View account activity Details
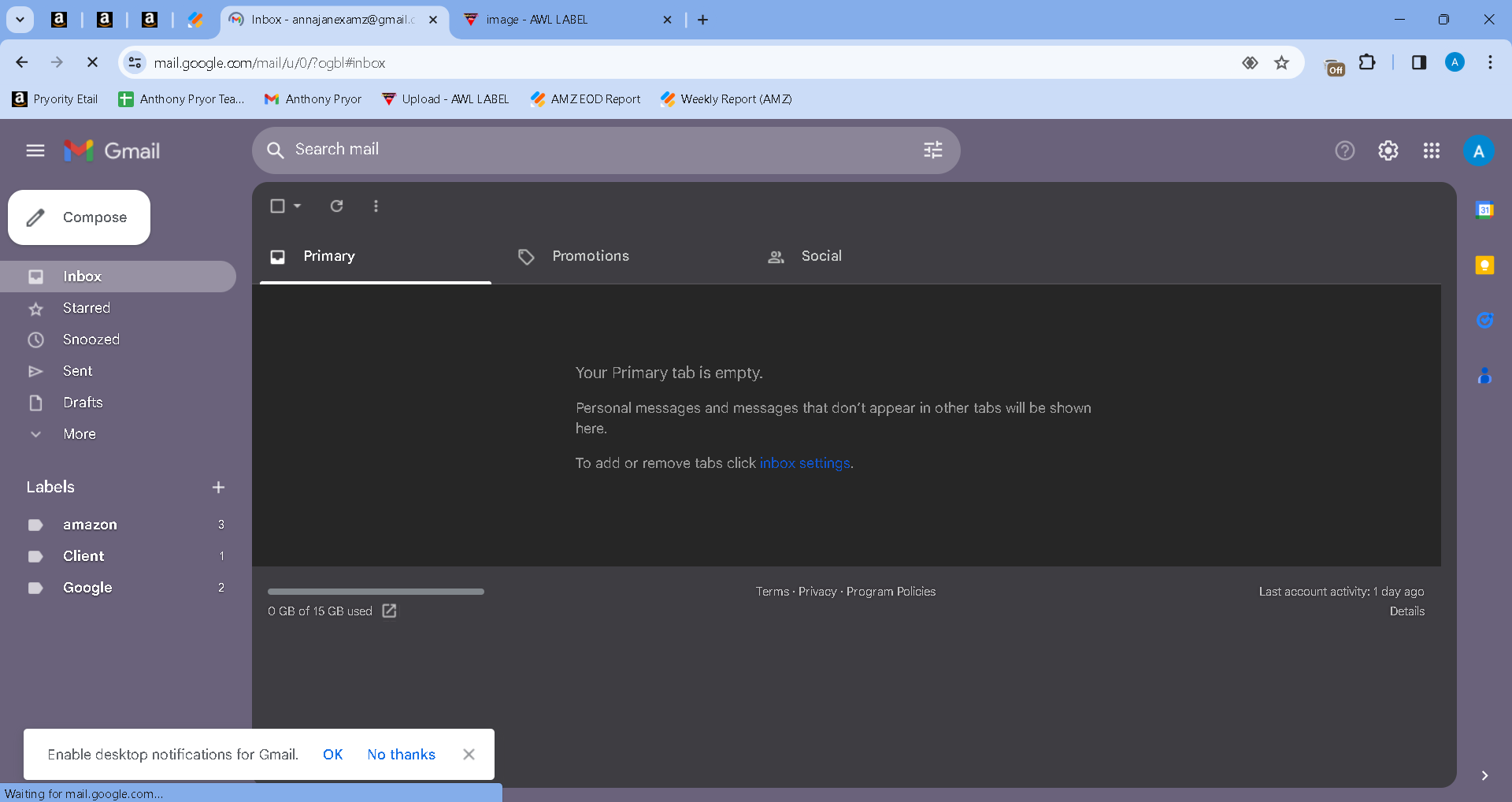The width and height of the screenshot is (1512, 802). 1407,611
